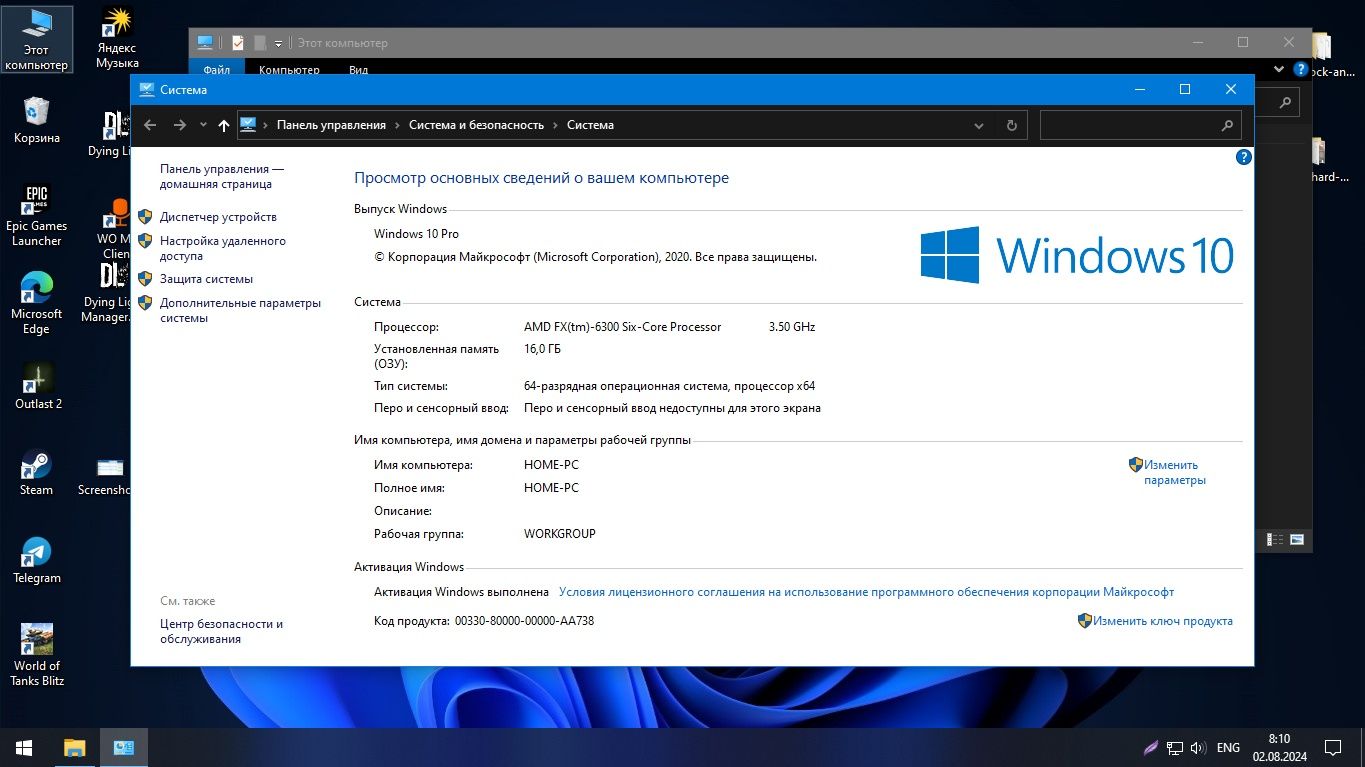The height and width of the screenshot is (767, 1365).
Task: Maximize the Система window
Action: coord(1185,89)
